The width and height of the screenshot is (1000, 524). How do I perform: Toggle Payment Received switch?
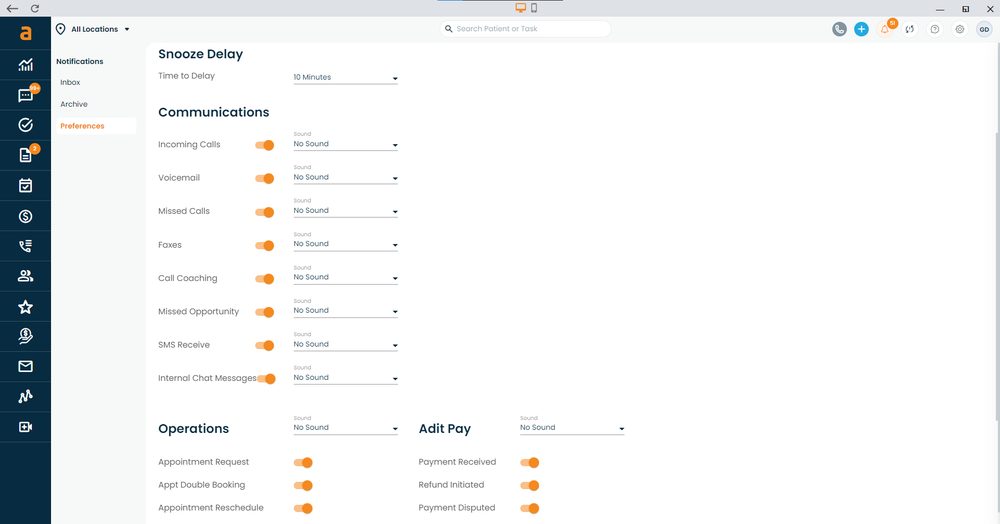(530, 462)
